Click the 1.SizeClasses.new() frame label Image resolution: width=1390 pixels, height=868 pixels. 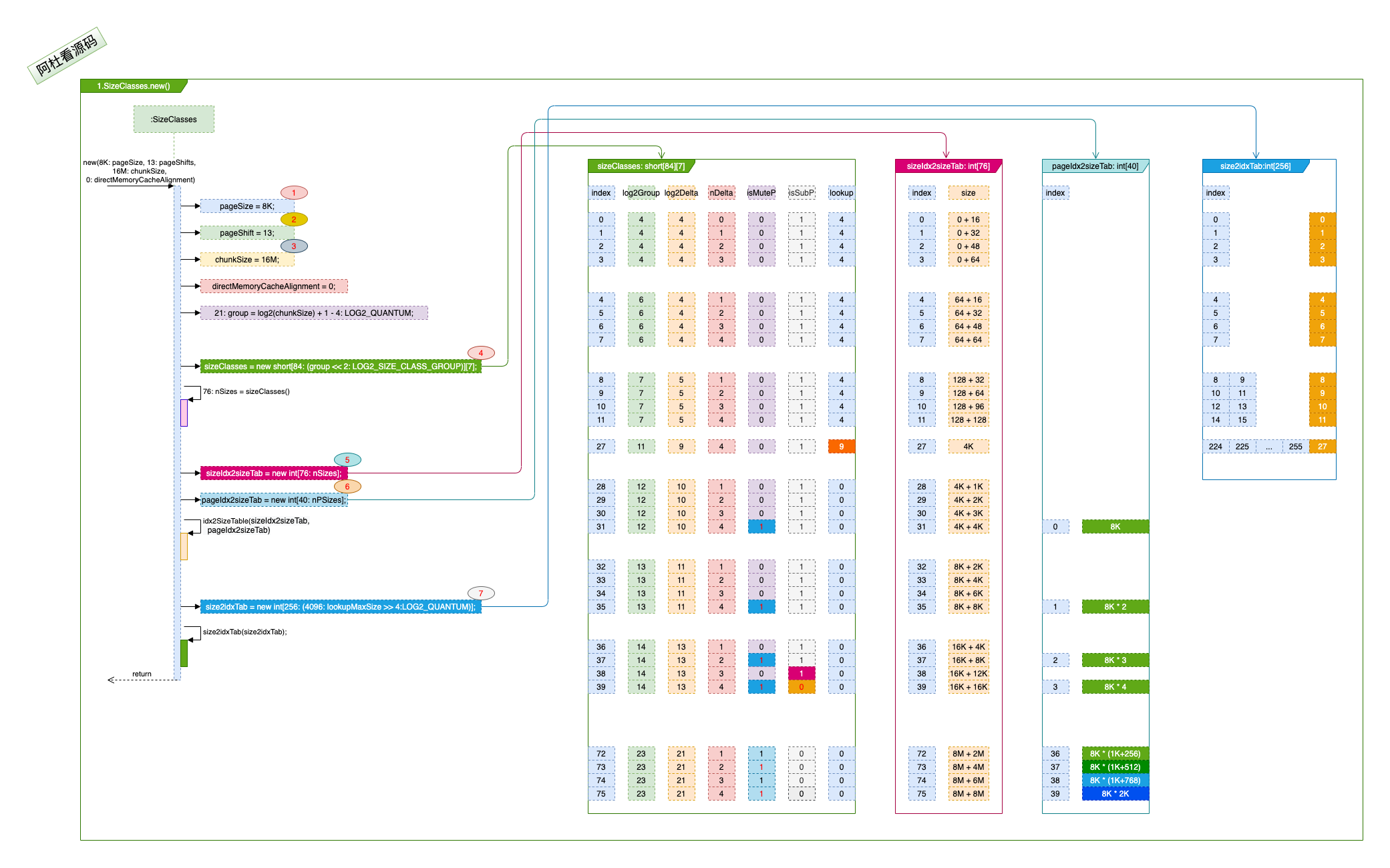(x=134, y=86)
